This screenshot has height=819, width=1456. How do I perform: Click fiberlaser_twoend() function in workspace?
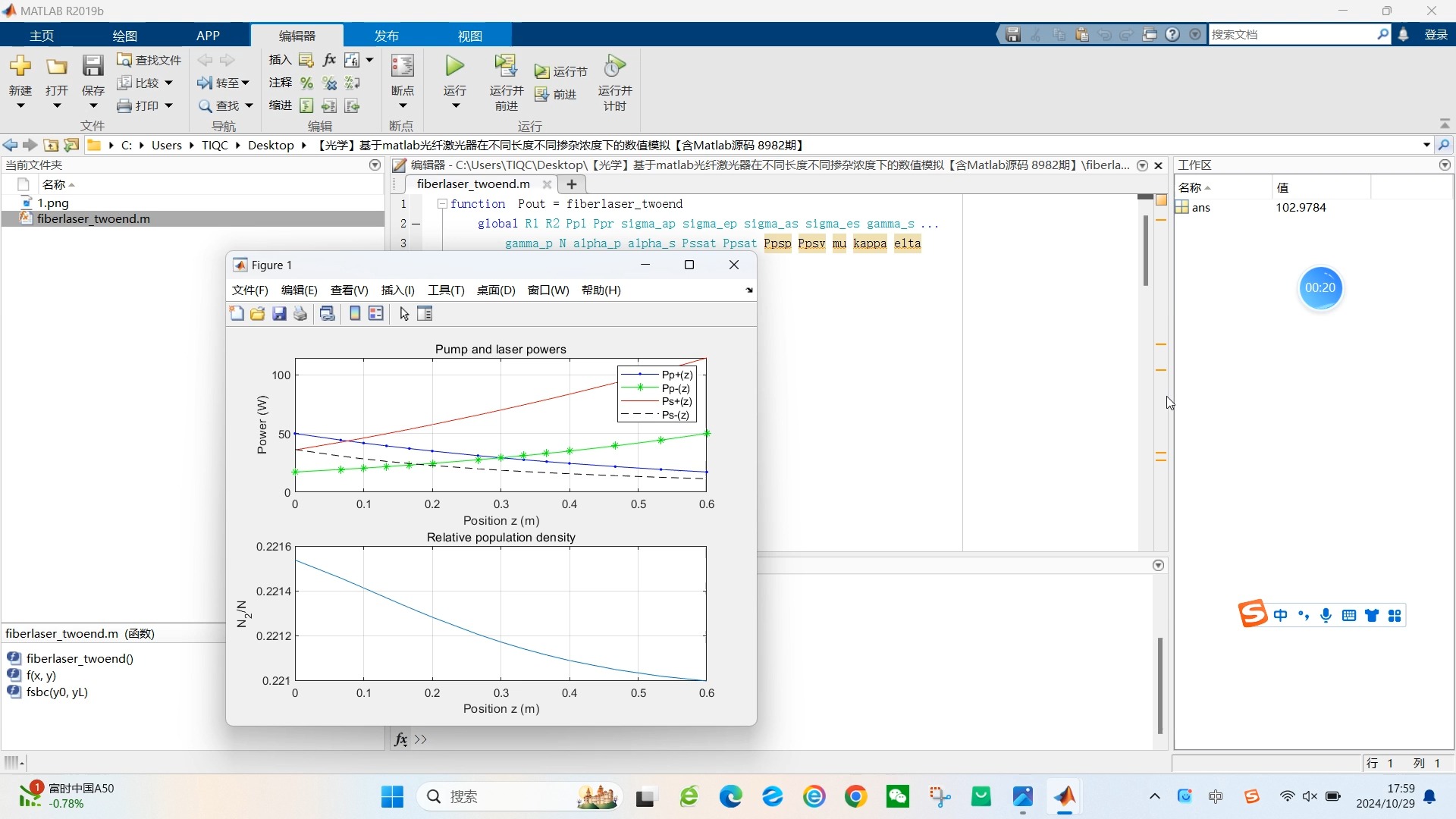pyautogui.click(x=79, y=657)
